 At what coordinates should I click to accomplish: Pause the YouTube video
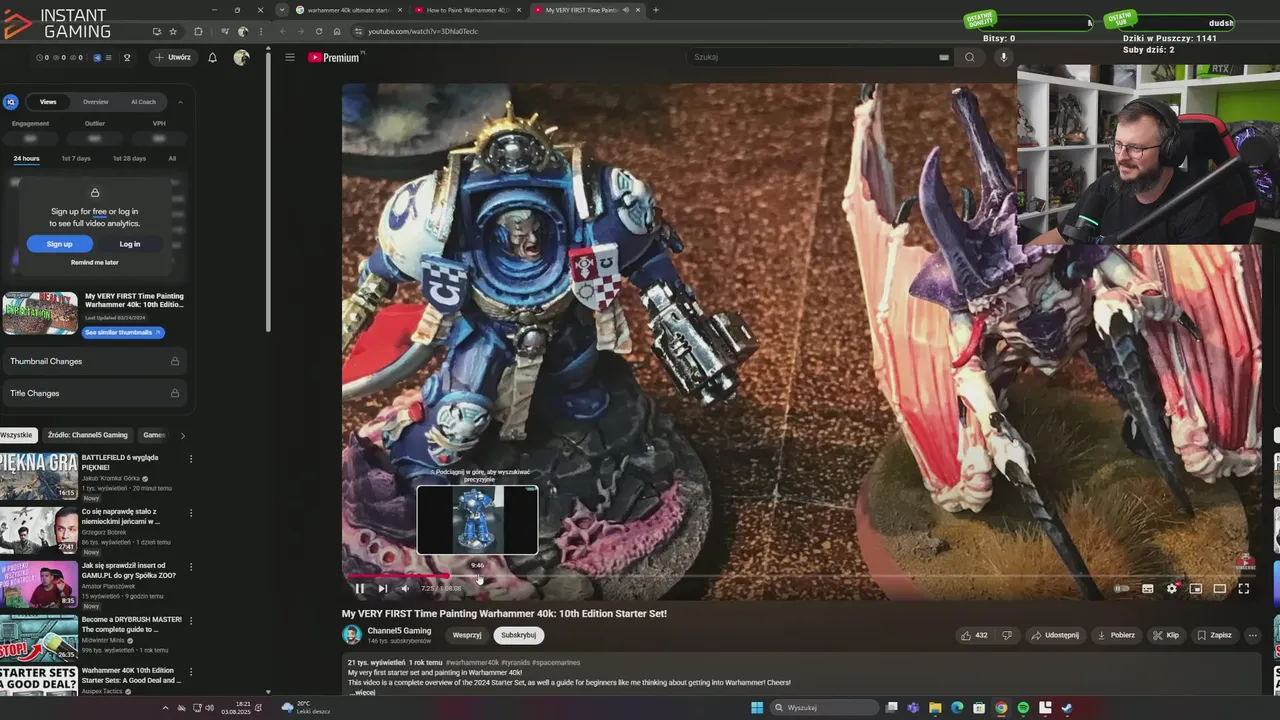[360, 588]
